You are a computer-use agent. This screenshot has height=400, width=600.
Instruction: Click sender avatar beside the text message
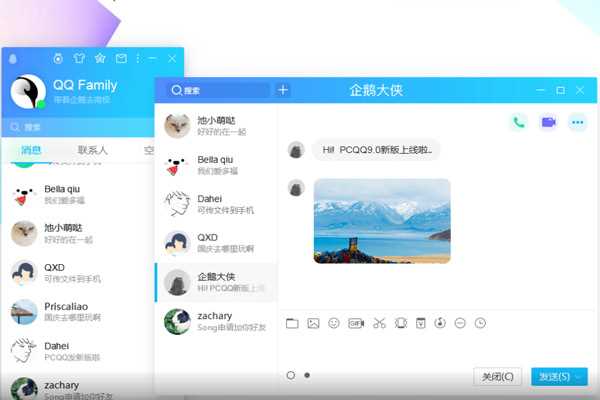click(296, 150)
